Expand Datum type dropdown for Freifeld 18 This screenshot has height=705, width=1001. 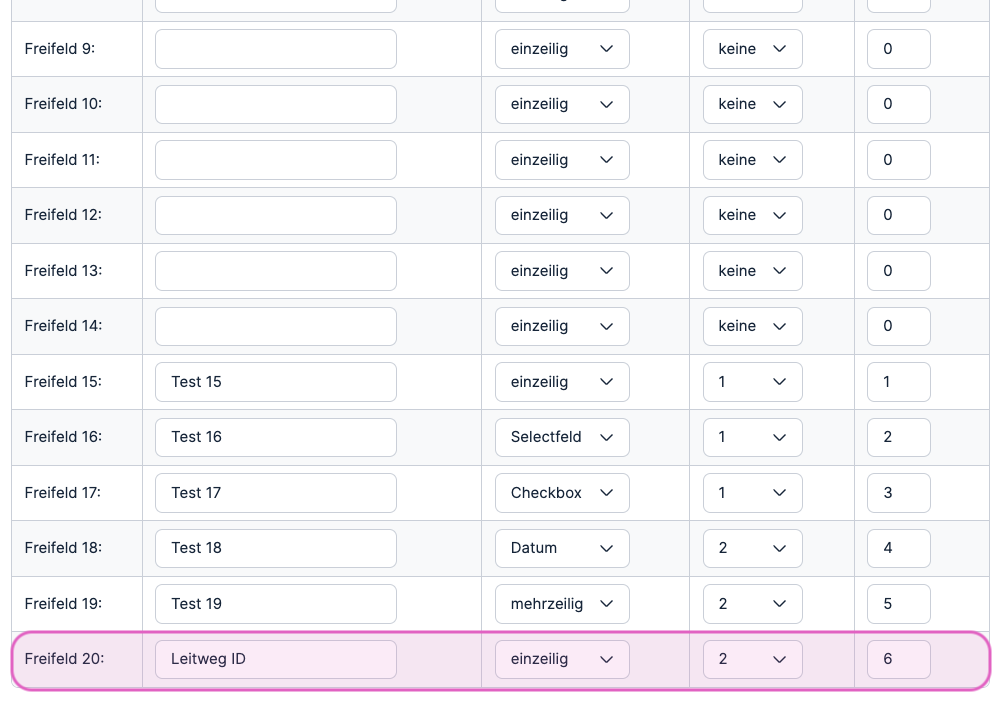[562, 548]
